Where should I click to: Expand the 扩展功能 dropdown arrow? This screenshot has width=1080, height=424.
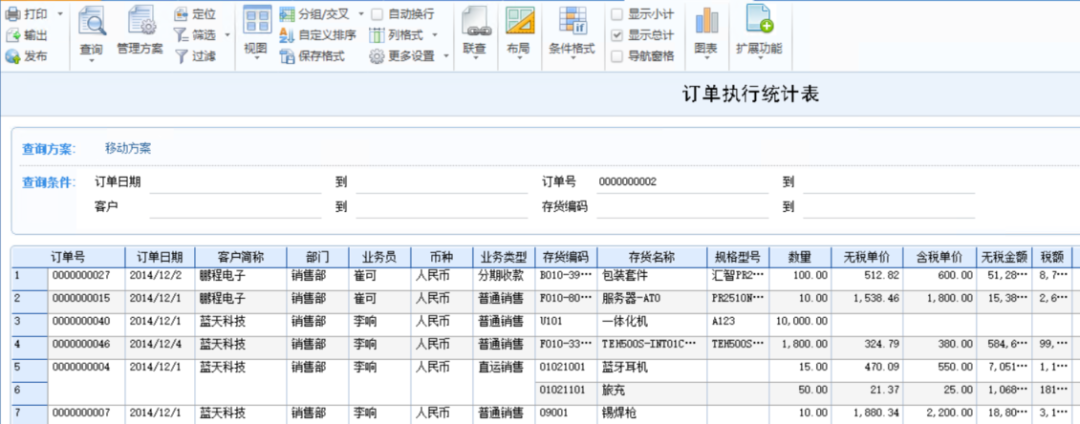point(758,61)
